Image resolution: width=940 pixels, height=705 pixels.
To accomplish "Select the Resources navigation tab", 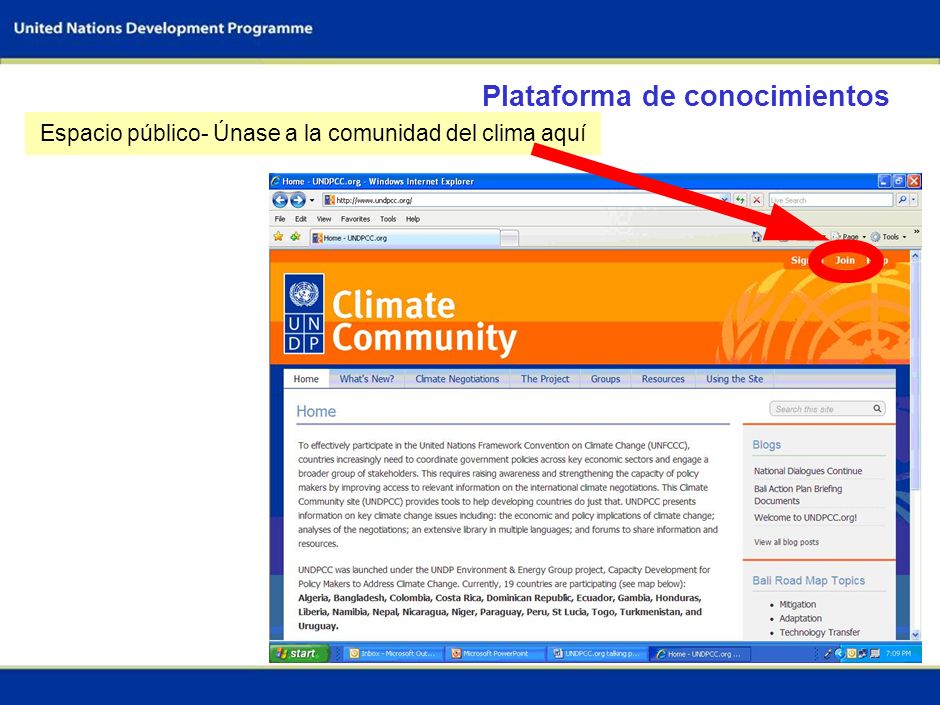I will (663, 379).
